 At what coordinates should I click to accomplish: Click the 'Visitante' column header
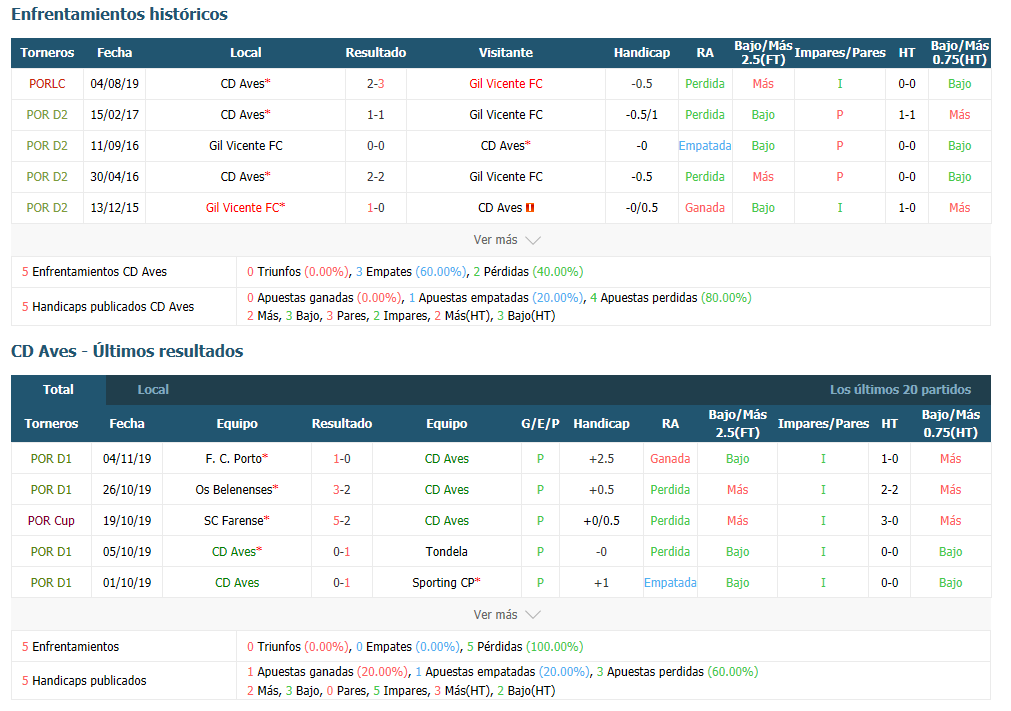point(506,53)
